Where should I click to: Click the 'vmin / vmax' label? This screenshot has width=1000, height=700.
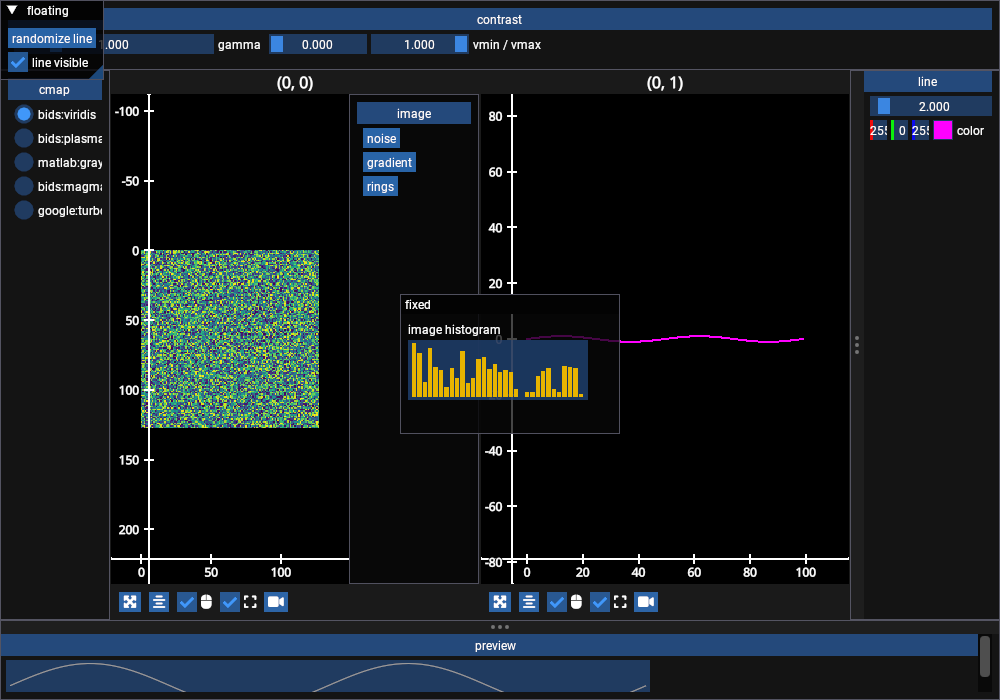[507, 45]
